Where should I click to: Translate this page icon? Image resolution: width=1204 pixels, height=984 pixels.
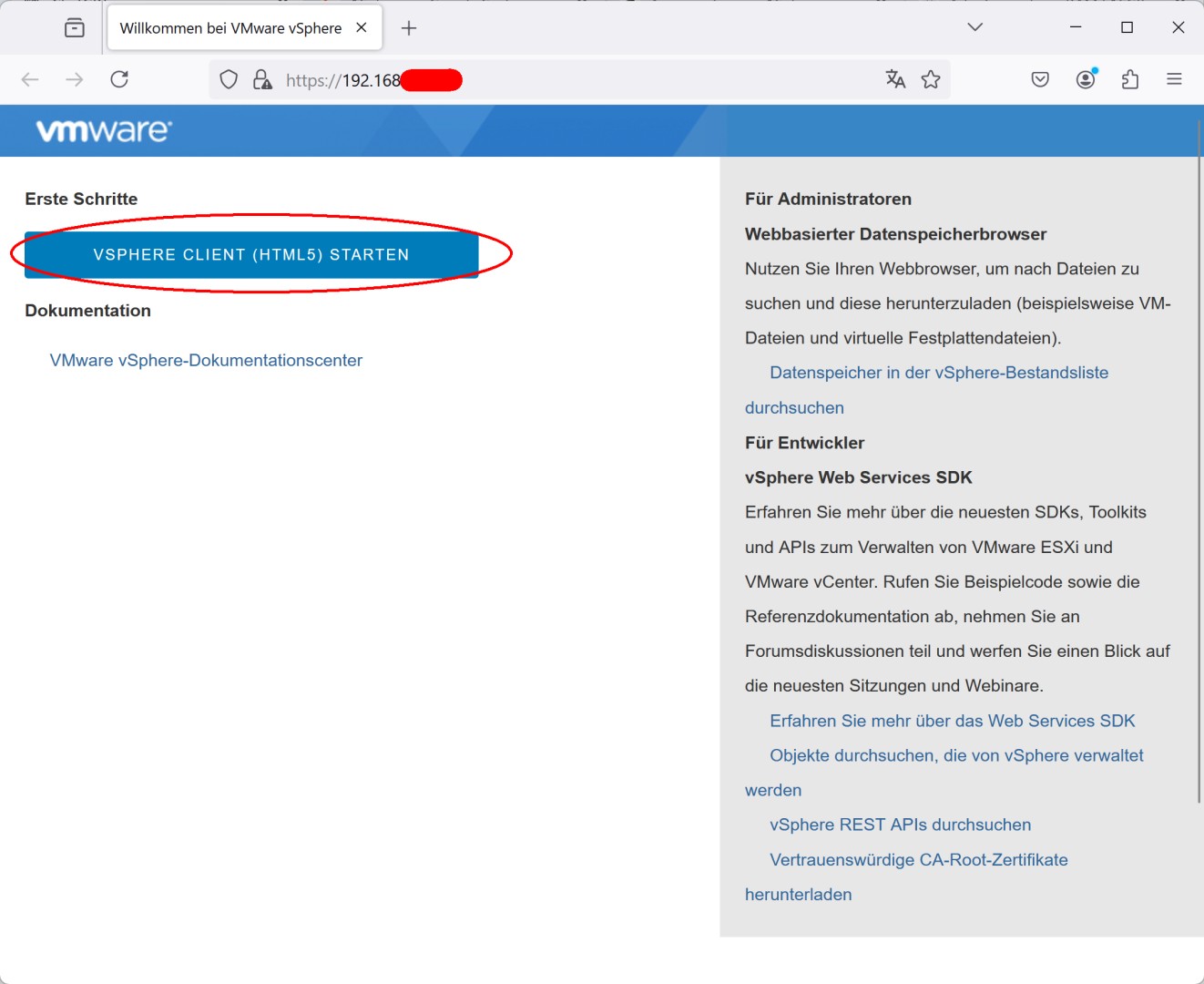click(x=895, y=79)
